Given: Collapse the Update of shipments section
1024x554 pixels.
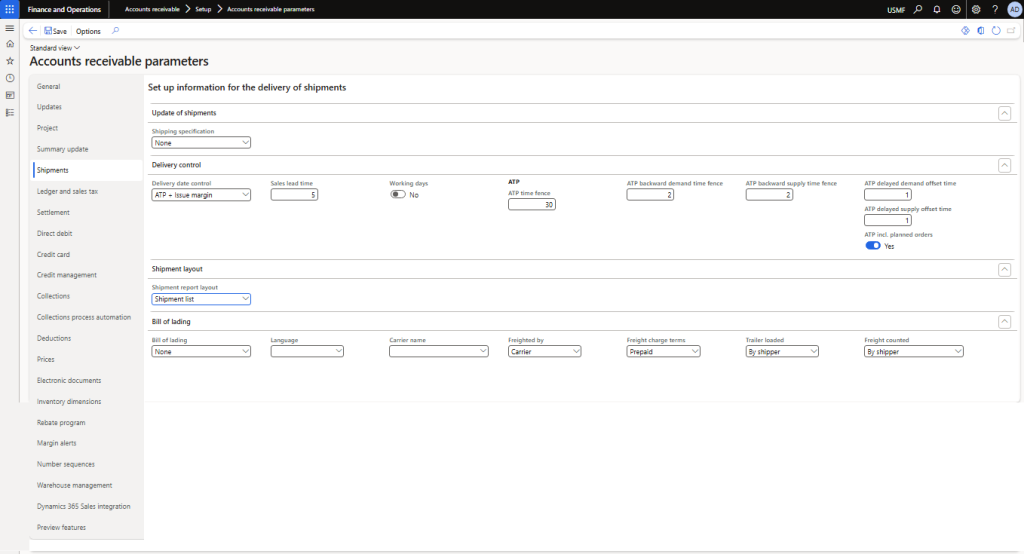Looking at the screenshot, I should tap(1004, 114).
